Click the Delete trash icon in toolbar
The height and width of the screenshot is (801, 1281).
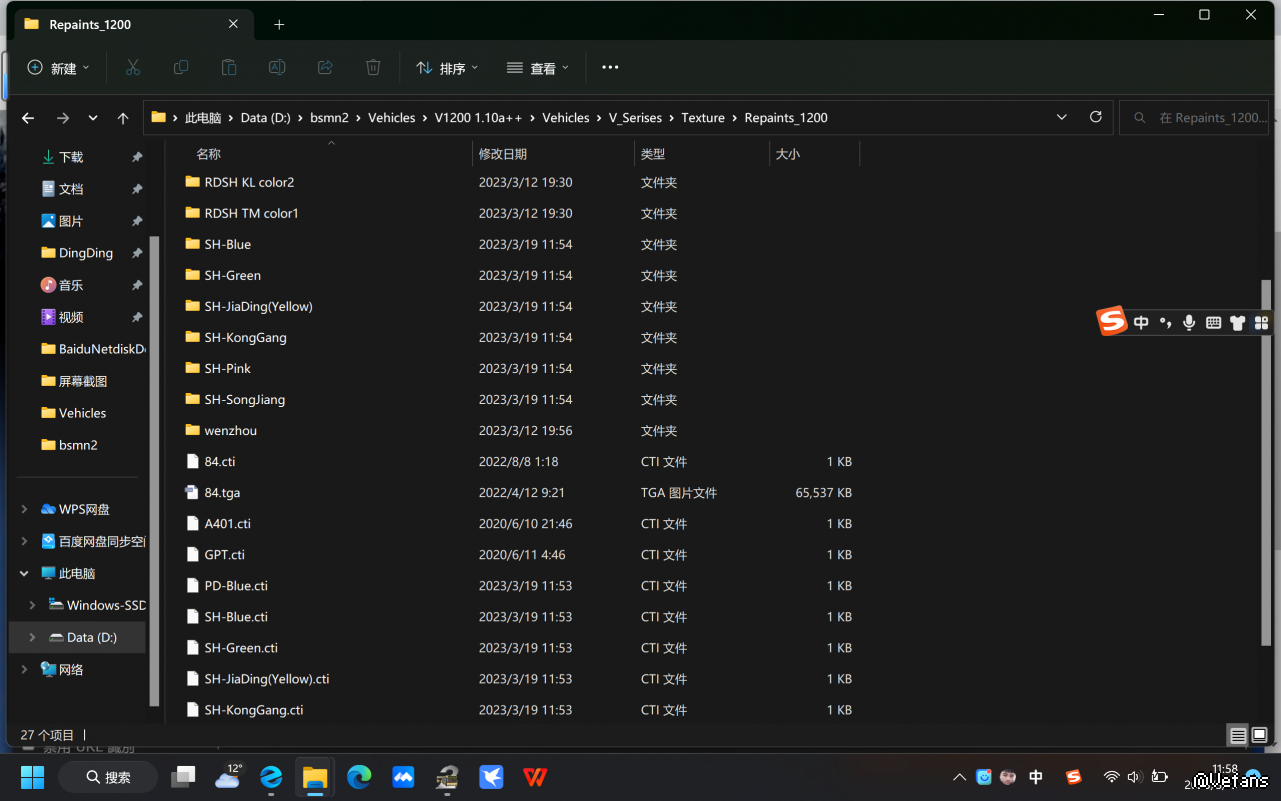pos(373,67)
